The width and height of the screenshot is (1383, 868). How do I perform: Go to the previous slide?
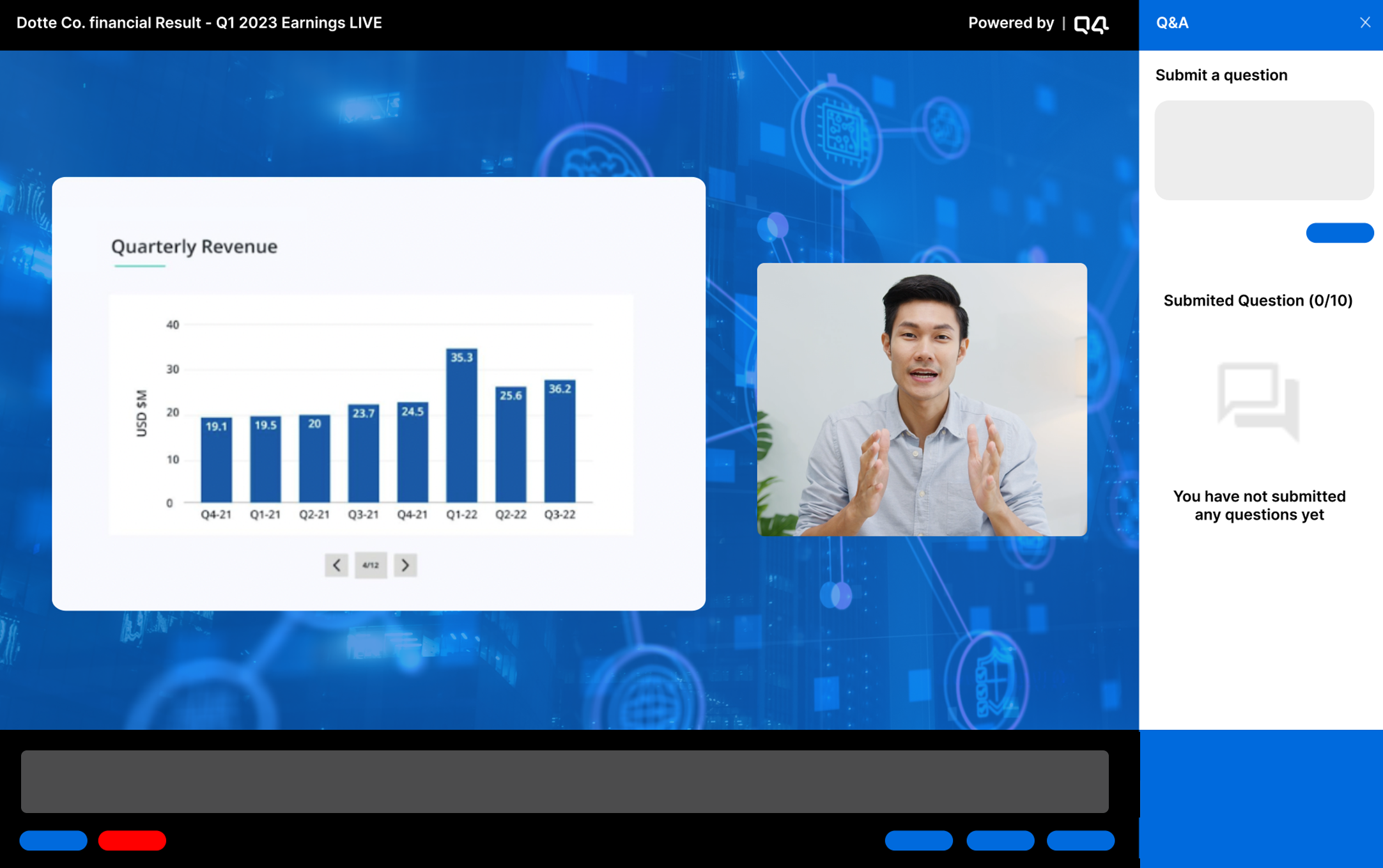tap(336, 565)
